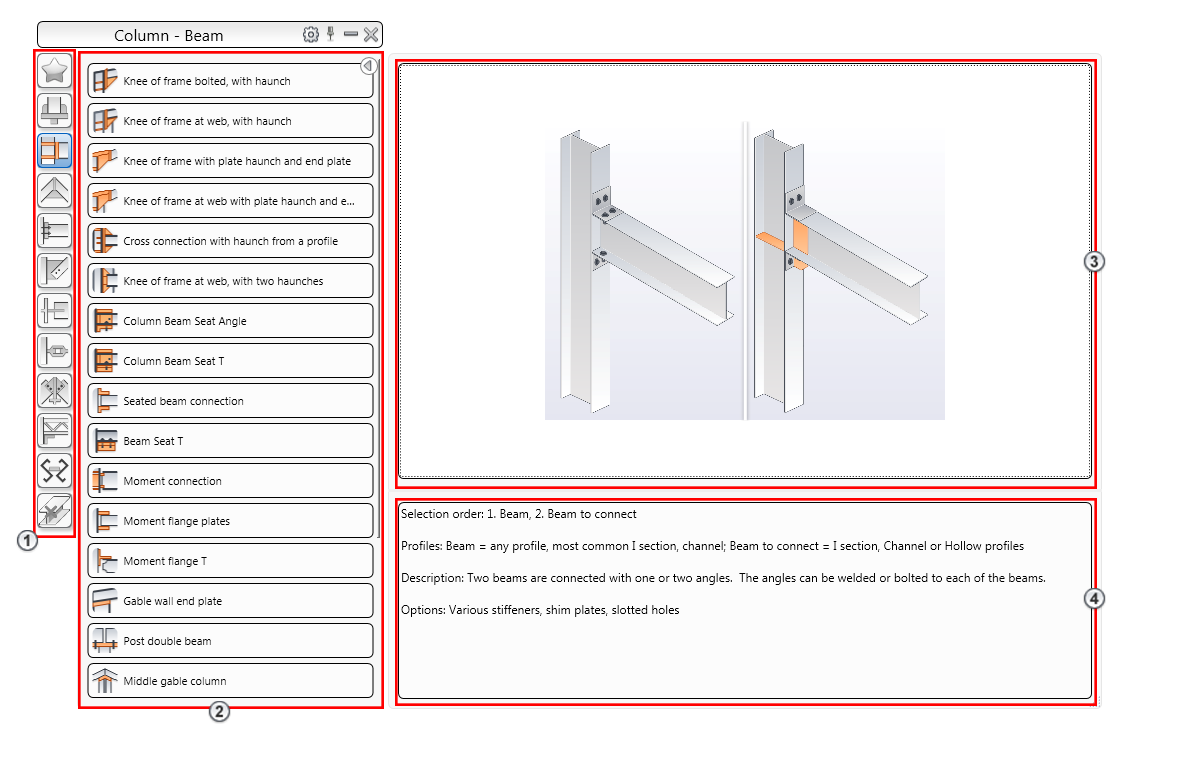Pick the Middle gable column component
Viewport: 1182px width, 761px height.
[230, 680]
